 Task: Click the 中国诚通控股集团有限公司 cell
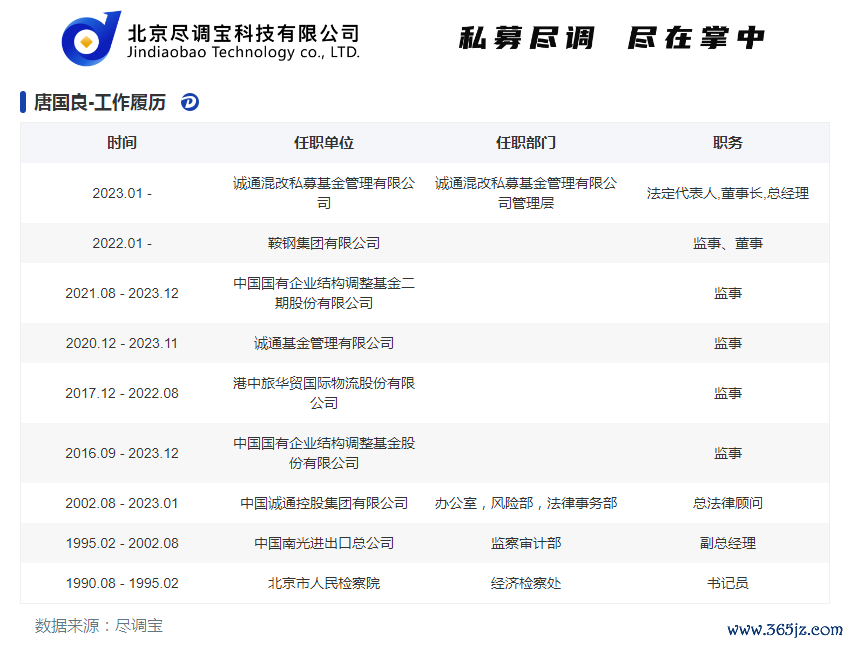pyautogui.click(x=324, y=503)
